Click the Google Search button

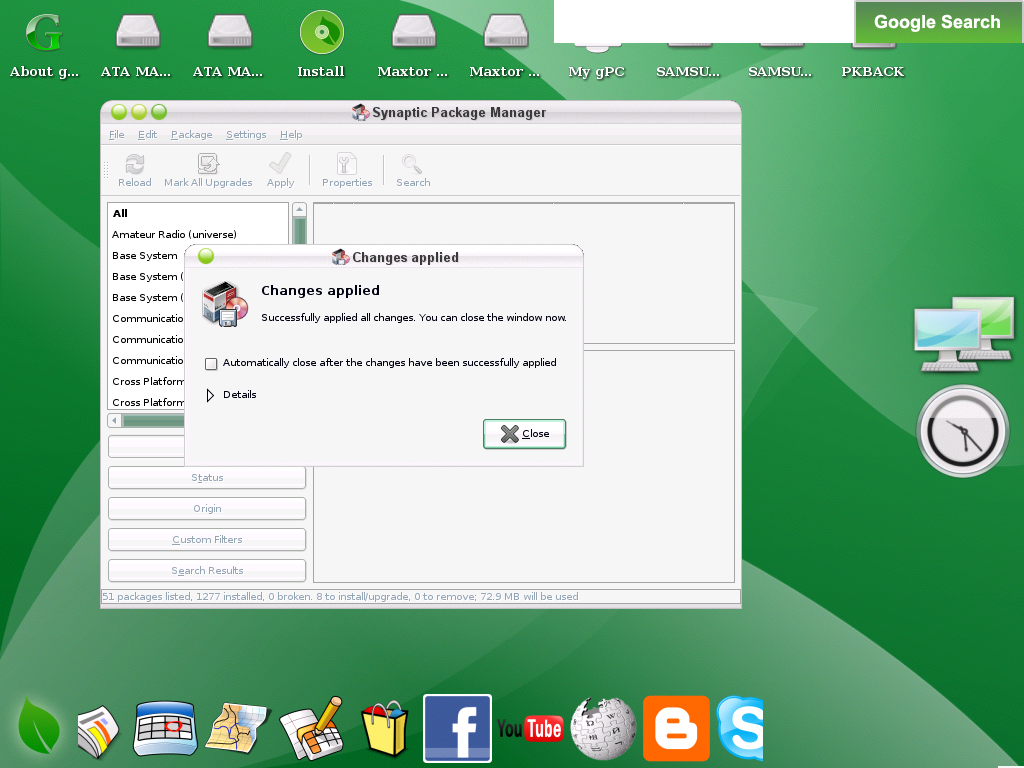937,22
